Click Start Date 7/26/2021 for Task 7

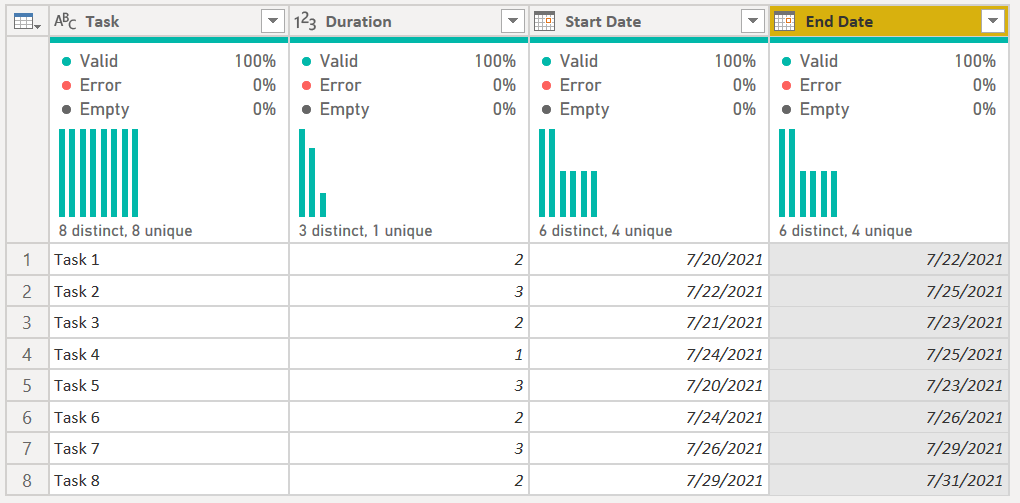649,448
